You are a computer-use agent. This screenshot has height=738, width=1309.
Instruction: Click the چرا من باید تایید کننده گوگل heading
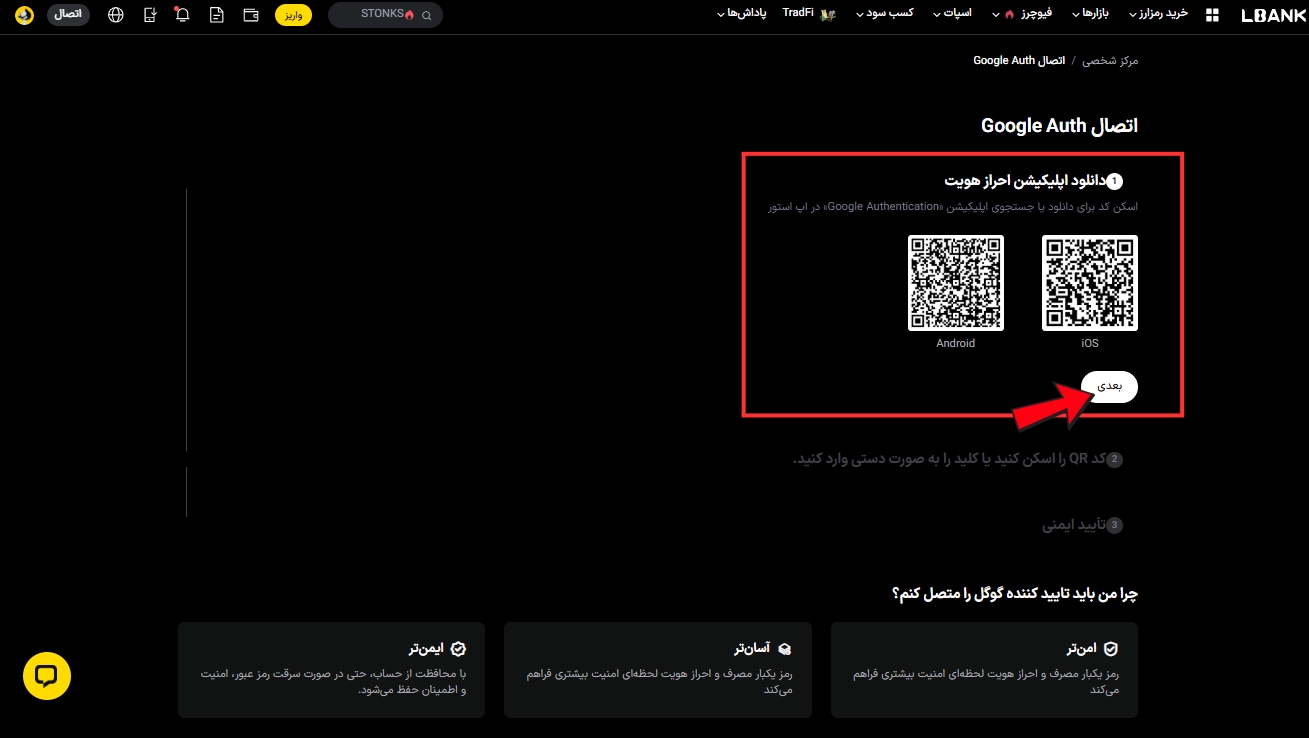1015,594
